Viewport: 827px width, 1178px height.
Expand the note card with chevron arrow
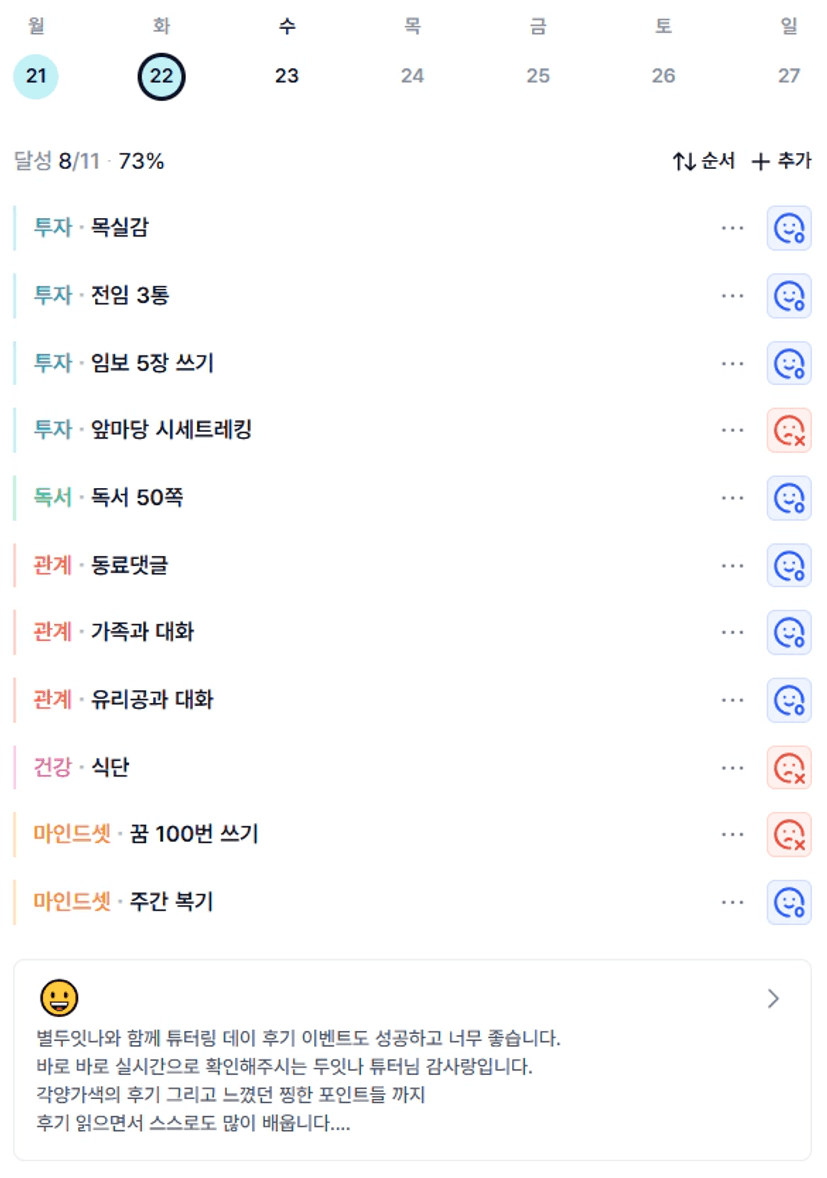point(774,998)
